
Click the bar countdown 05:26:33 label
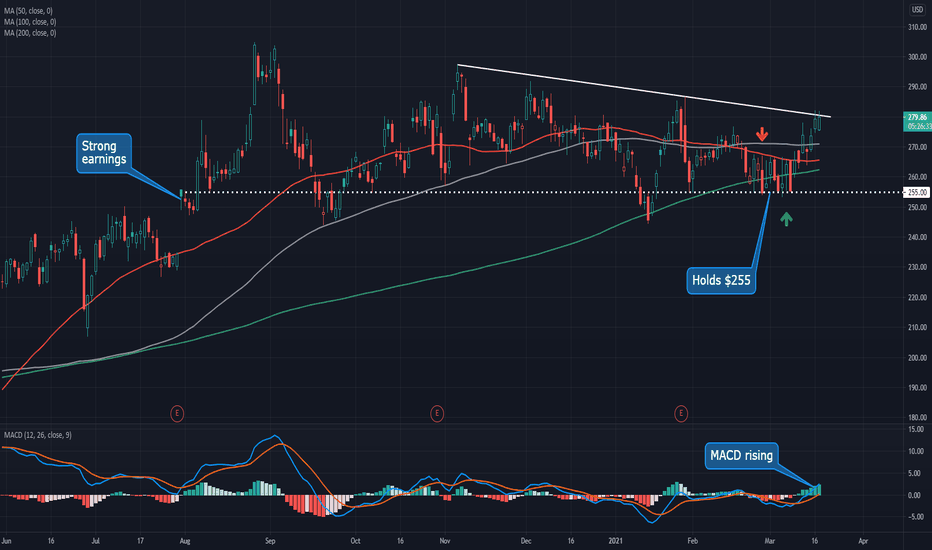point(917,126)
